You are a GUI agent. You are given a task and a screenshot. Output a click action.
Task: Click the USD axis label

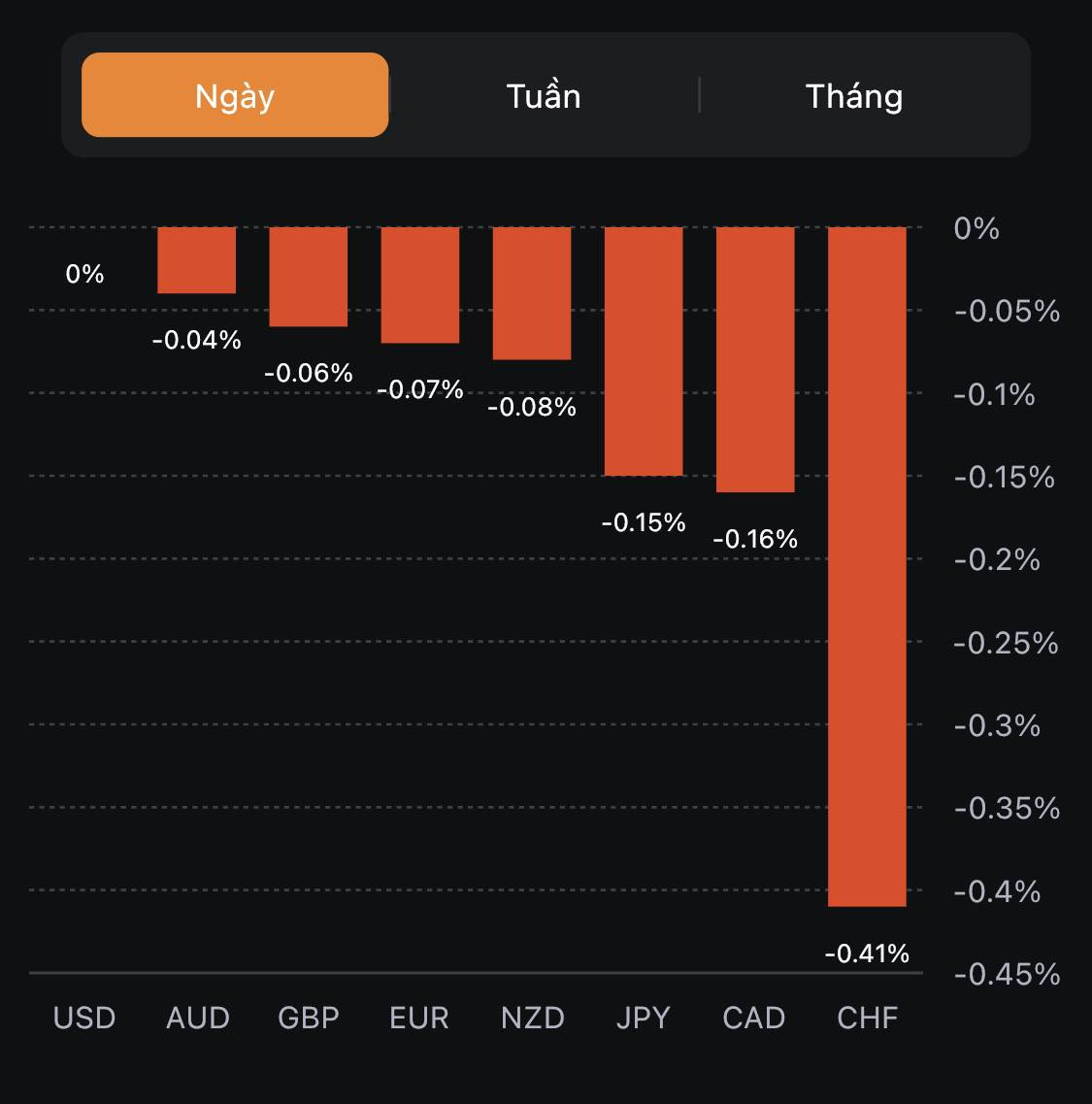coord(84,1018)
